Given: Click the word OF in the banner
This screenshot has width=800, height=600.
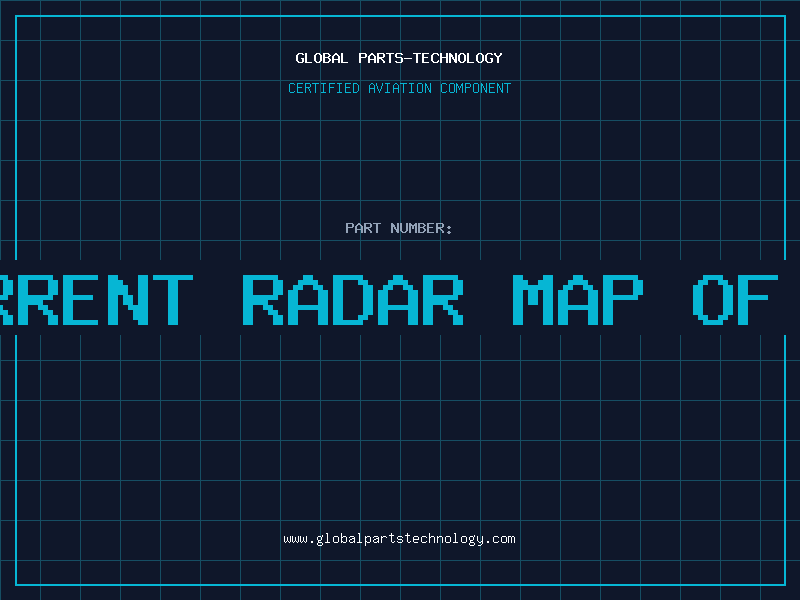Looking at the screenshot, I should click(736, 298).
